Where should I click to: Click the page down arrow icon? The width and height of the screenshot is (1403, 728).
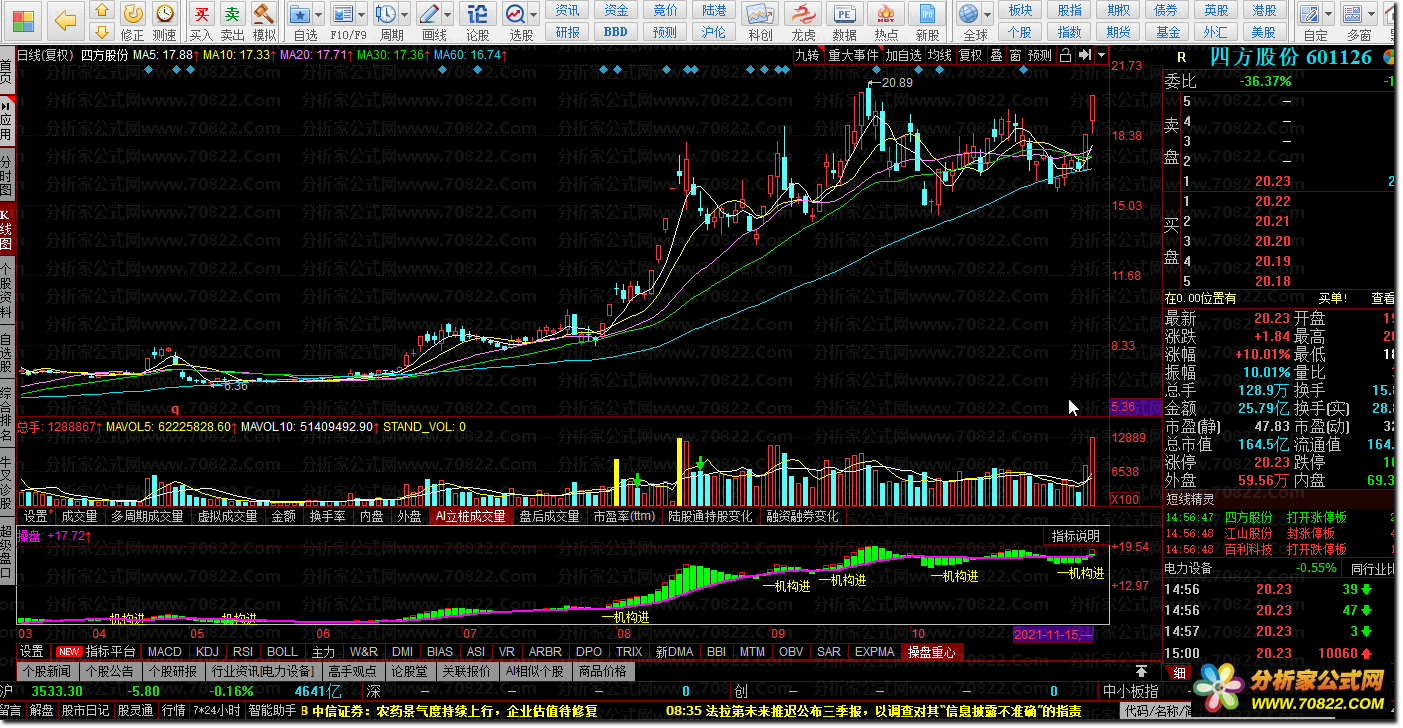[x=101, y=32]
